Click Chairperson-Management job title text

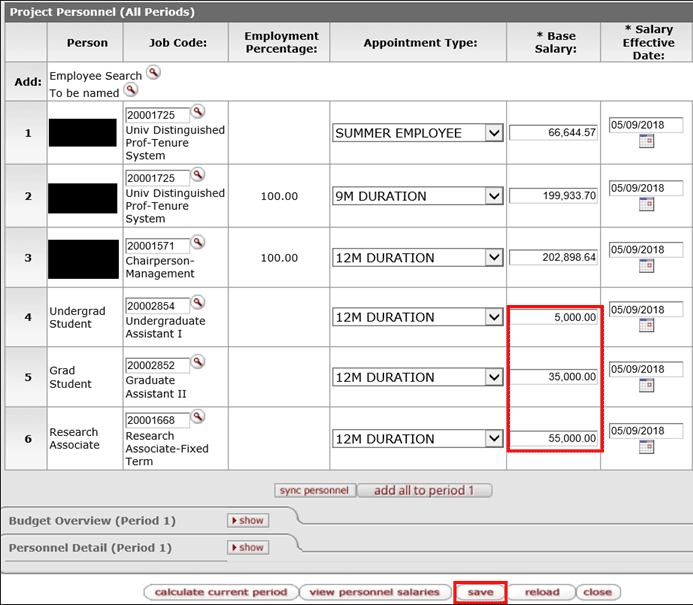[160, 267]
